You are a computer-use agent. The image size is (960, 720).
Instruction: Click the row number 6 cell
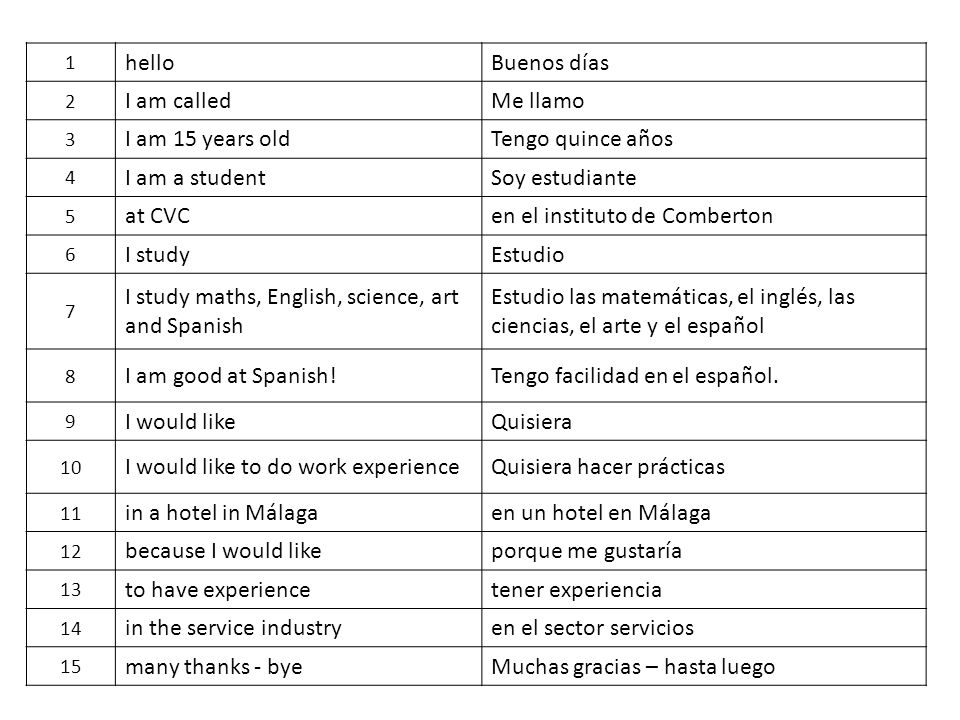coord(70,254)
